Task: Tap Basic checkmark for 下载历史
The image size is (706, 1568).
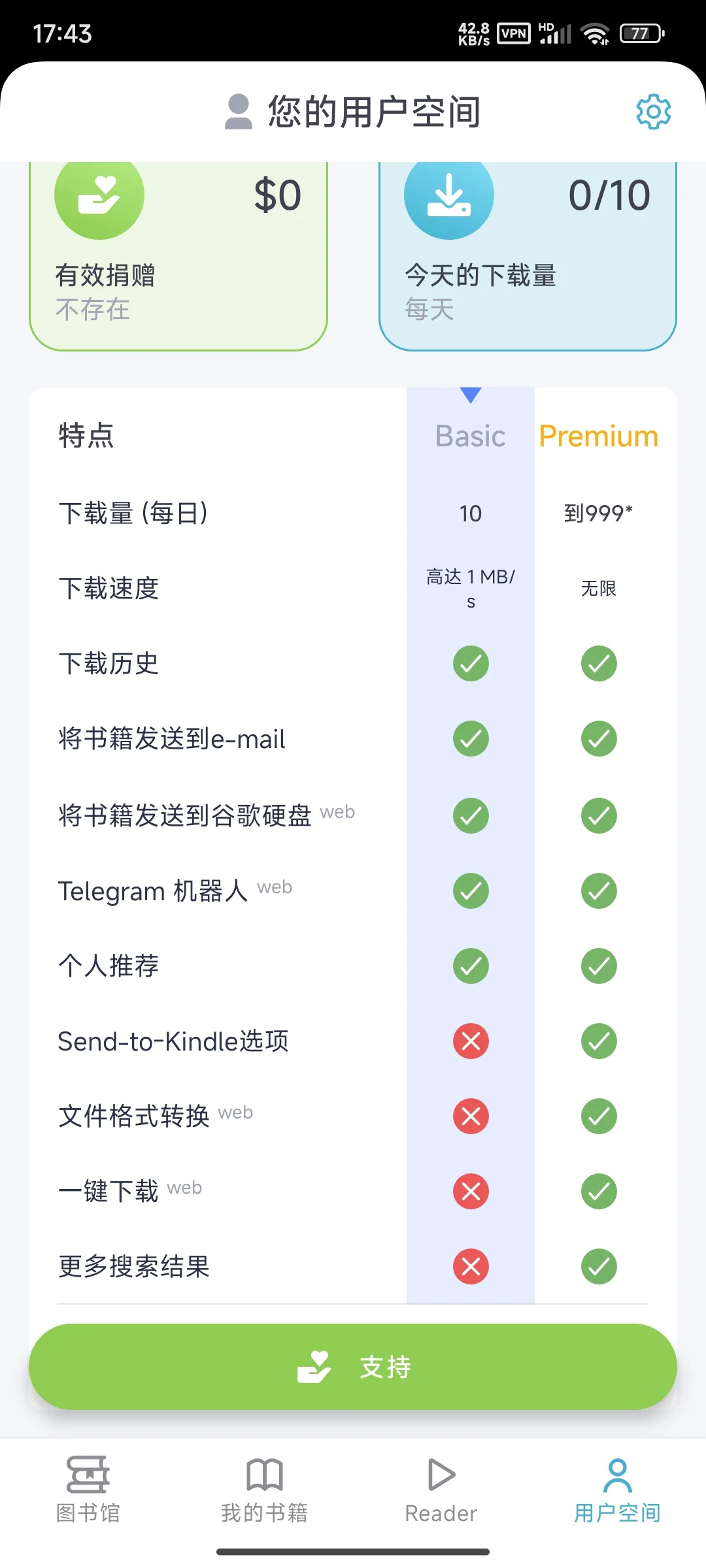Action: coord(471,663)
